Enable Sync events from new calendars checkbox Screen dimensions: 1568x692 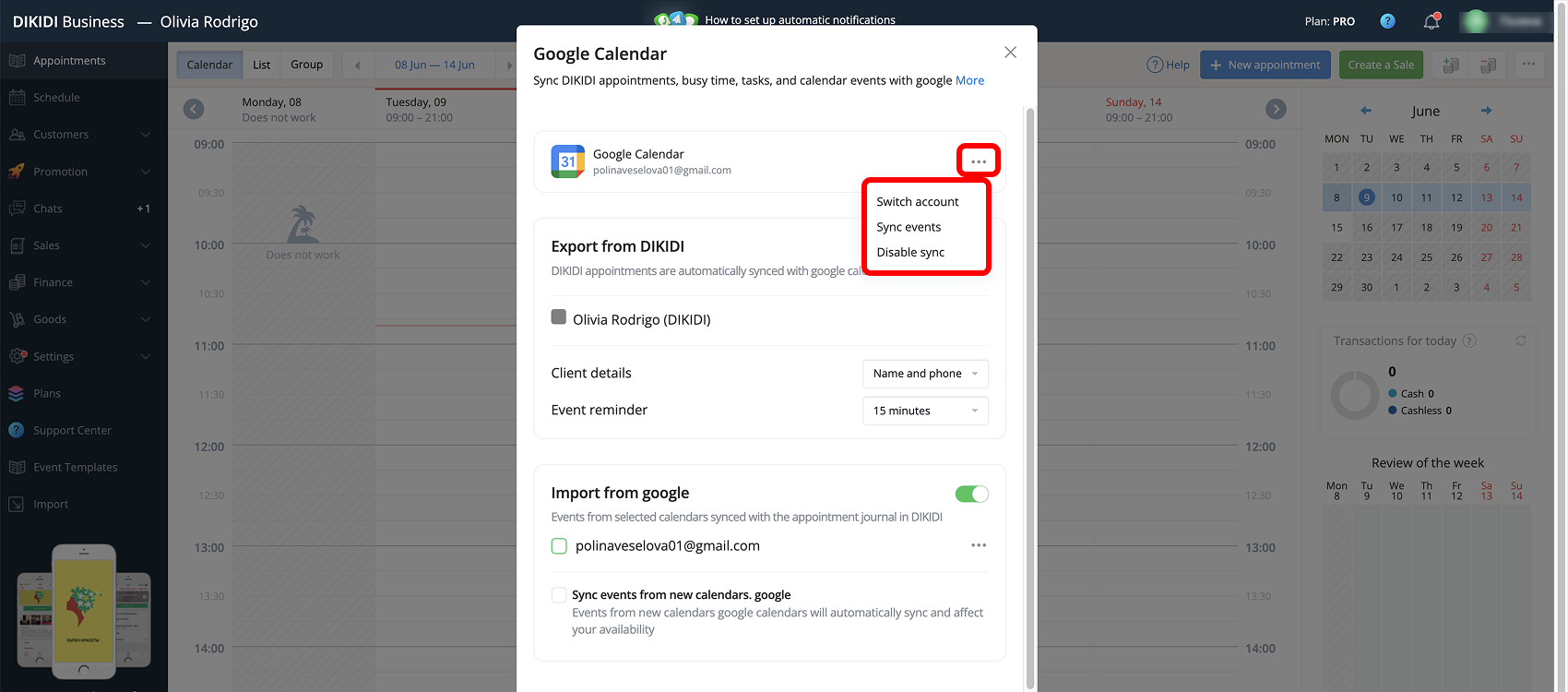pyautogui.click(x=559, y=595)
